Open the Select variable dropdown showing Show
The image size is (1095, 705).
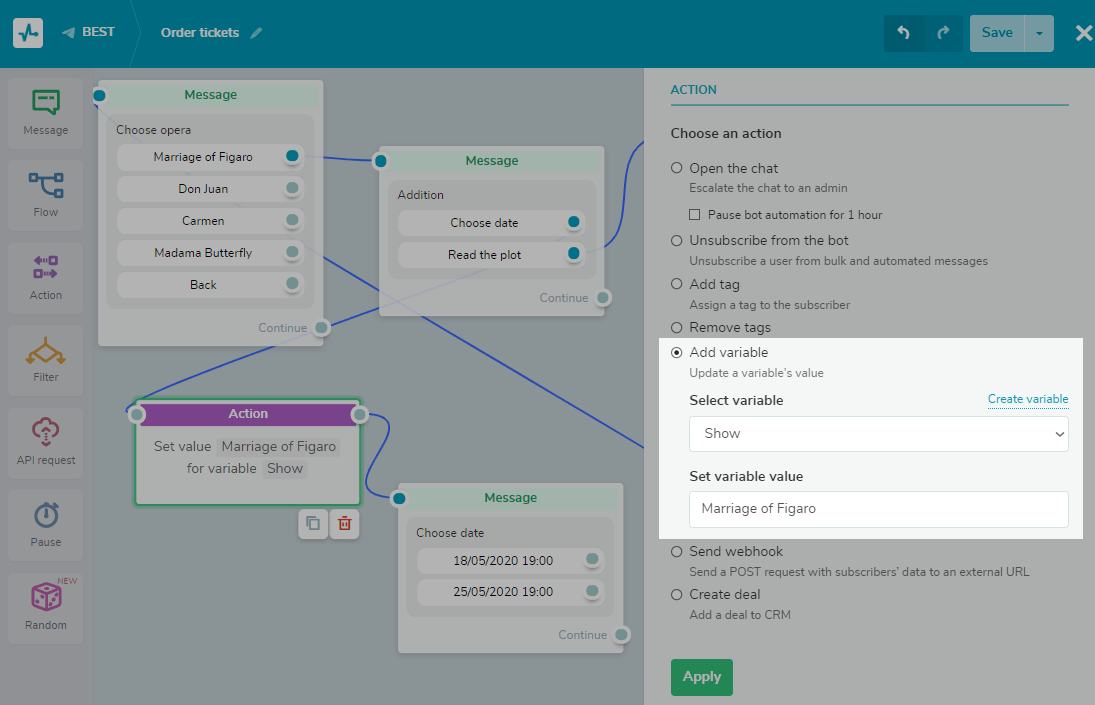(x=878, y=434)
